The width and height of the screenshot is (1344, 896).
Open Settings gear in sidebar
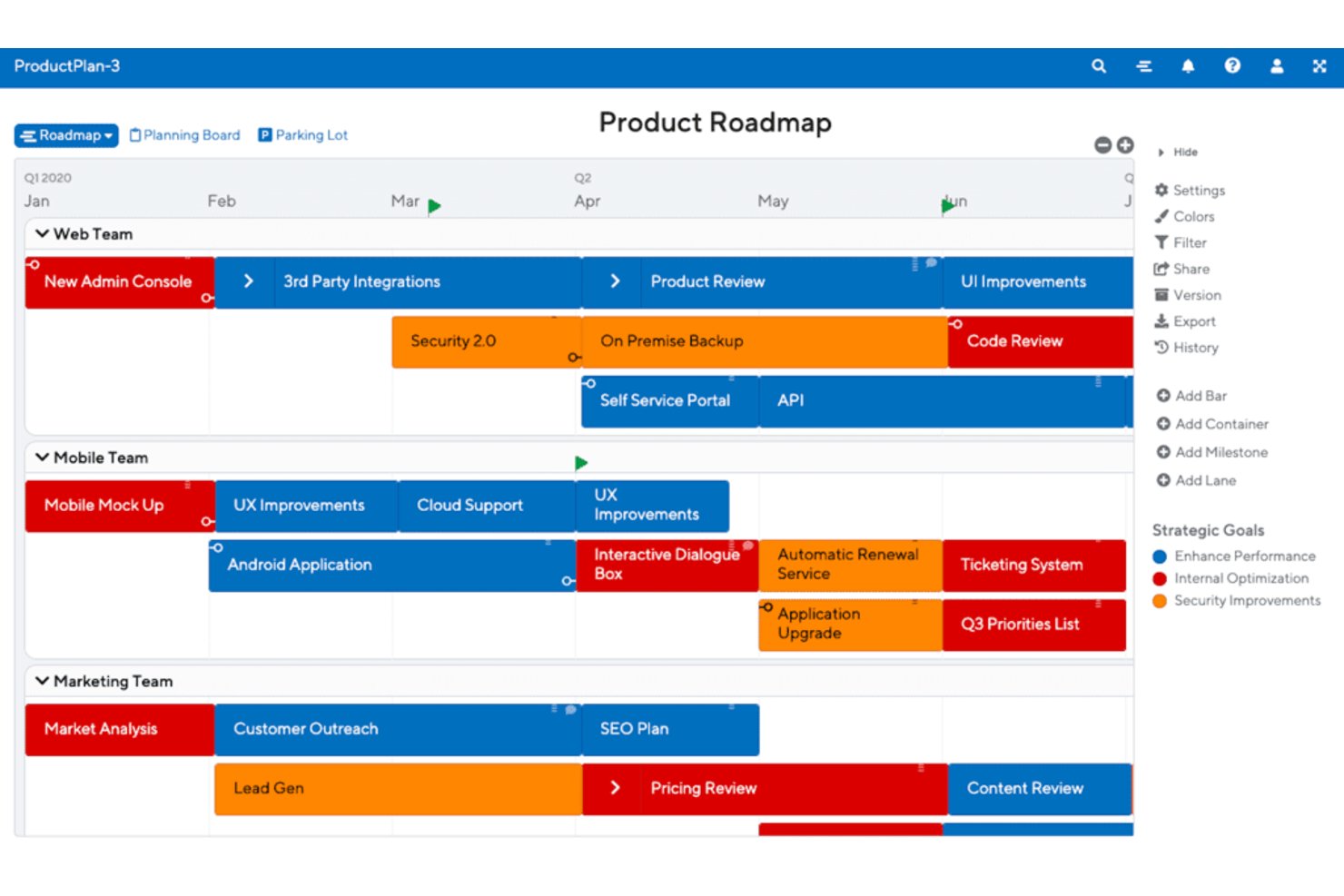point(1190,191)
